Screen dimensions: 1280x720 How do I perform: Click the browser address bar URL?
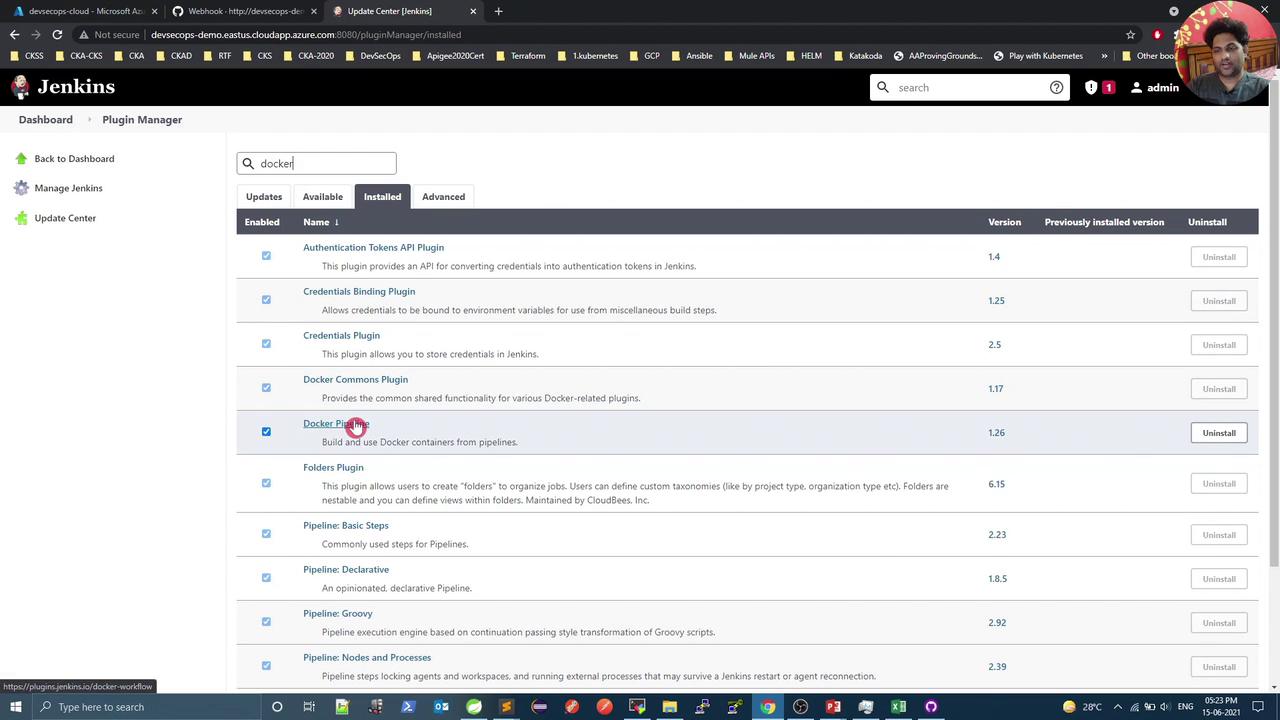(x=306, y=35)
